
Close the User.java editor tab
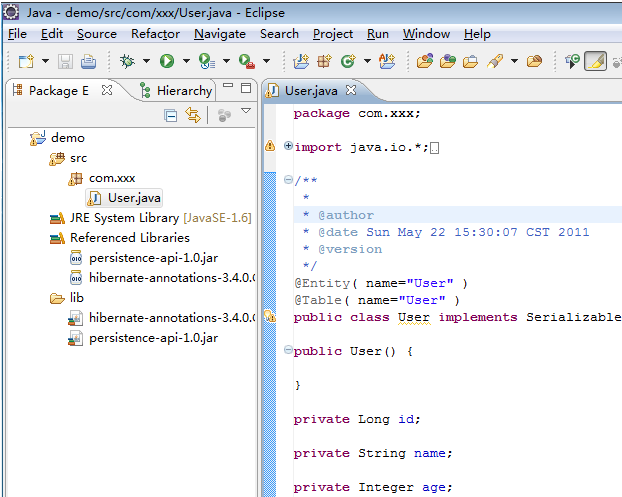350,91
